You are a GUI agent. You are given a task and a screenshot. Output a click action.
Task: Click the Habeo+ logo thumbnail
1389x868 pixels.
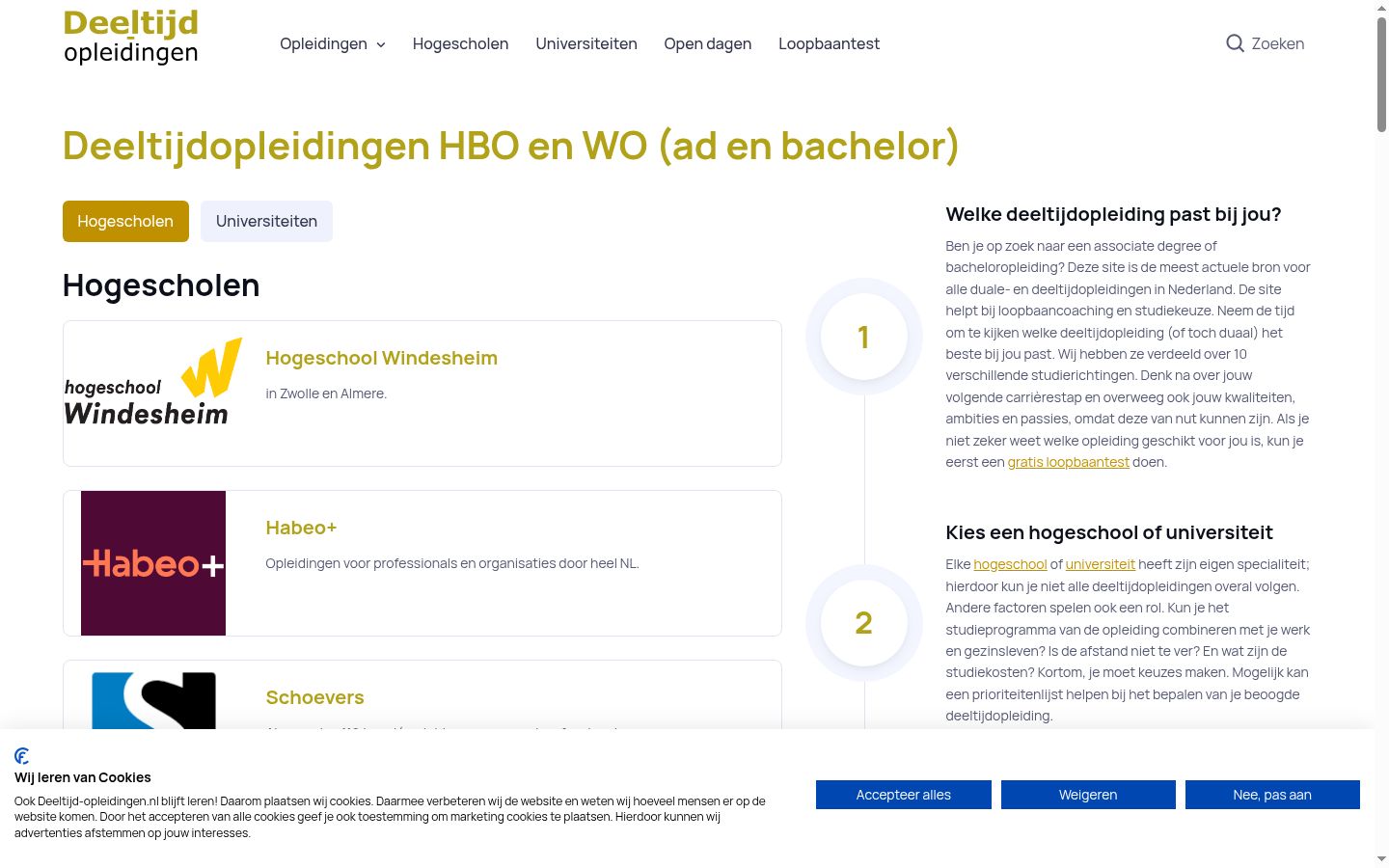click(x=153, y=563)
